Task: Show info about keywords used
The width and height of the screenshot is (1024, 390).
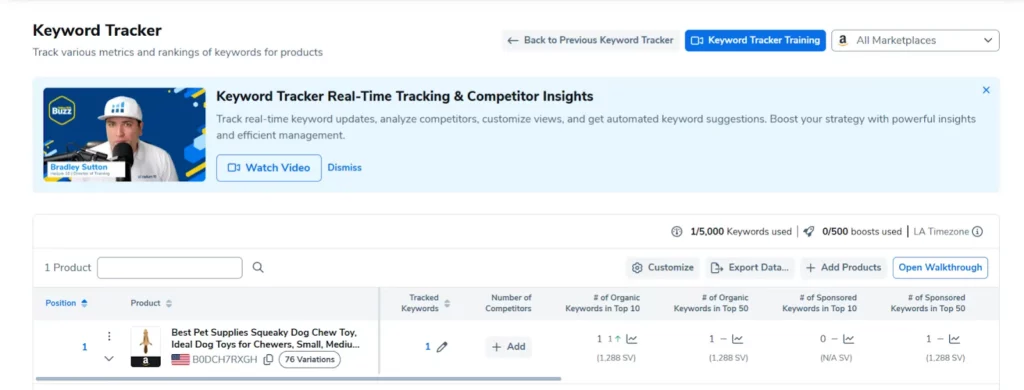Action: coord(677,232)
